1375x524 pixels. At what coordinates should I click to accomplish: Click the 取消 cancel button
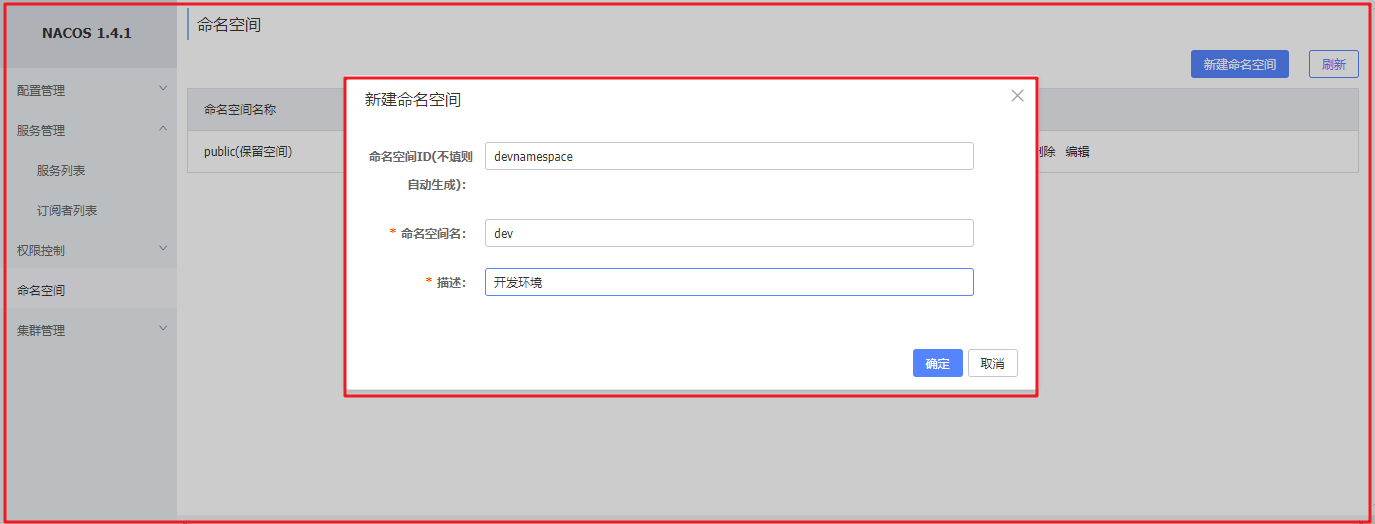[x=993, y=363]
